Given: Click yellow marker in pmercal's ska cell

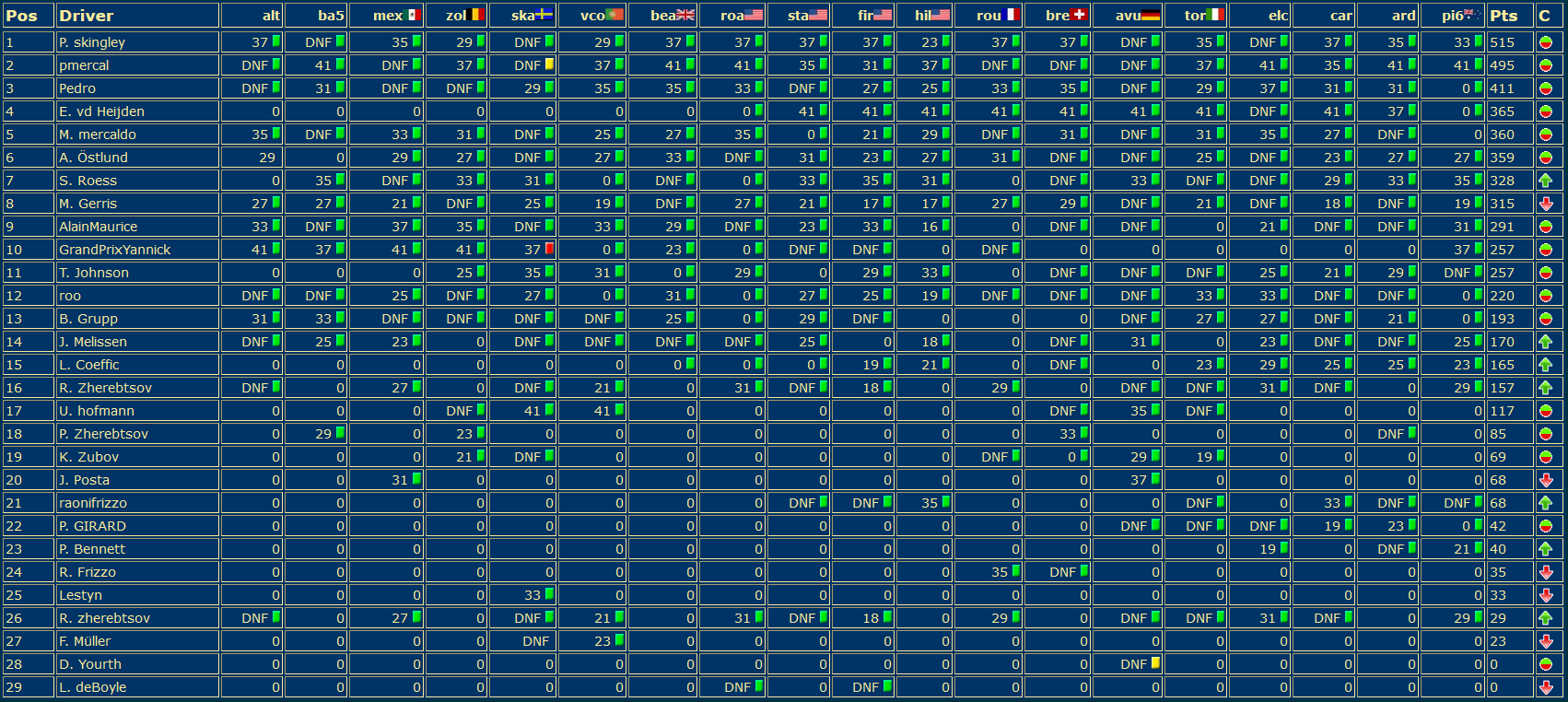Looking at the screenshot, I should tap(549, 64).
